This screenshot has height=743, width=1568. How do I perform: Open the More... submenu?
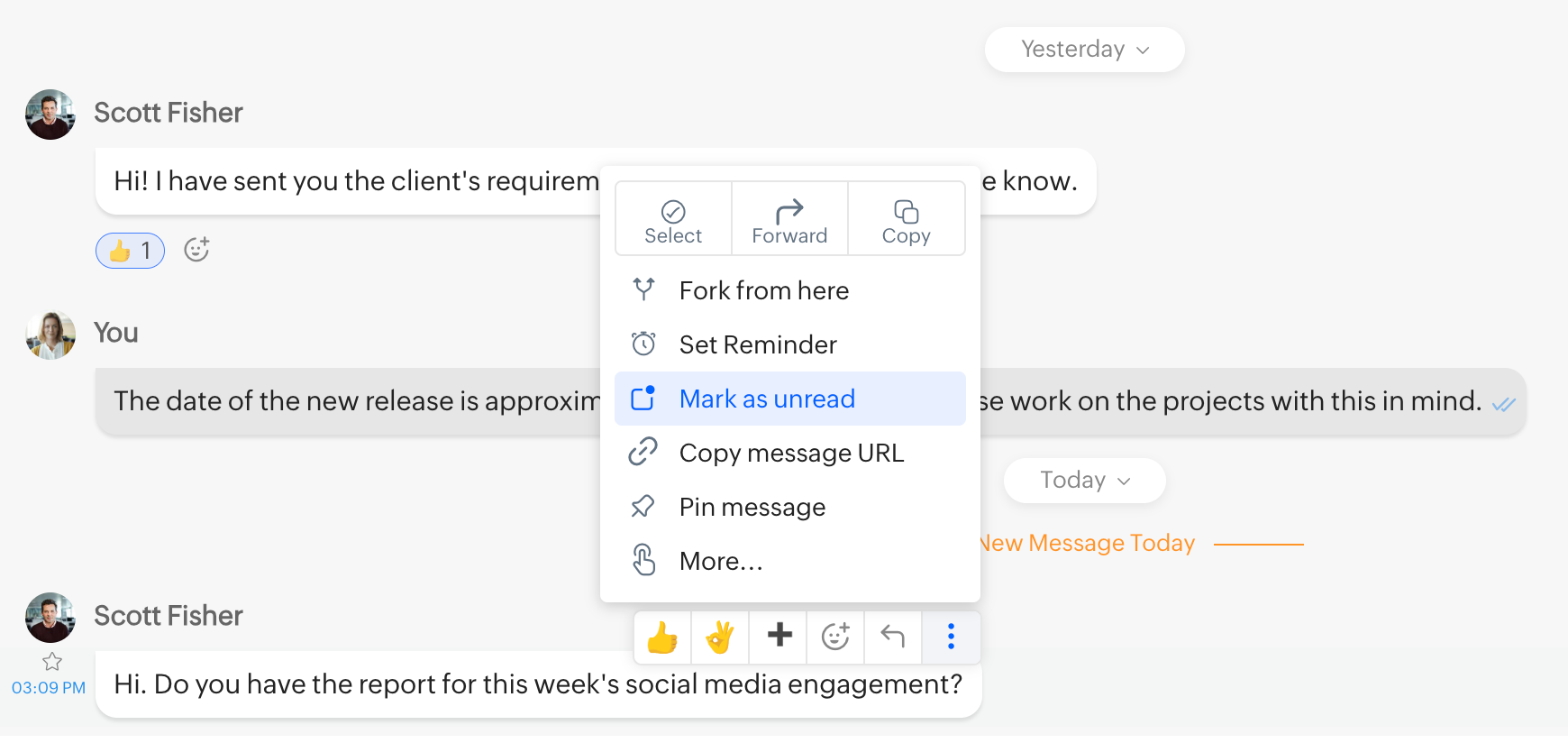click(x=720, y=561)
